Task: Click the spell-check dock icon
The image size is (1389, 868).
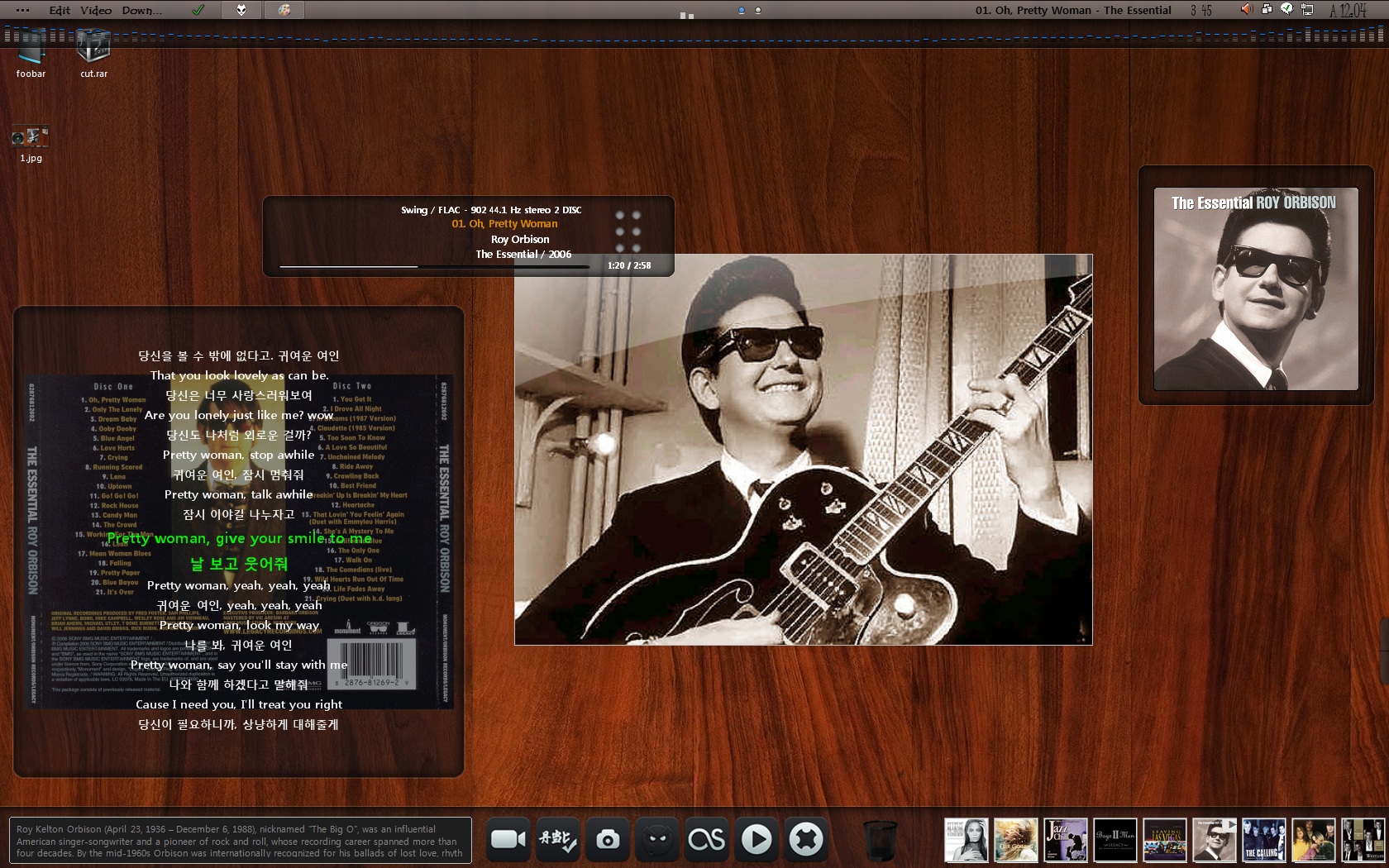Action: (558, 840)
